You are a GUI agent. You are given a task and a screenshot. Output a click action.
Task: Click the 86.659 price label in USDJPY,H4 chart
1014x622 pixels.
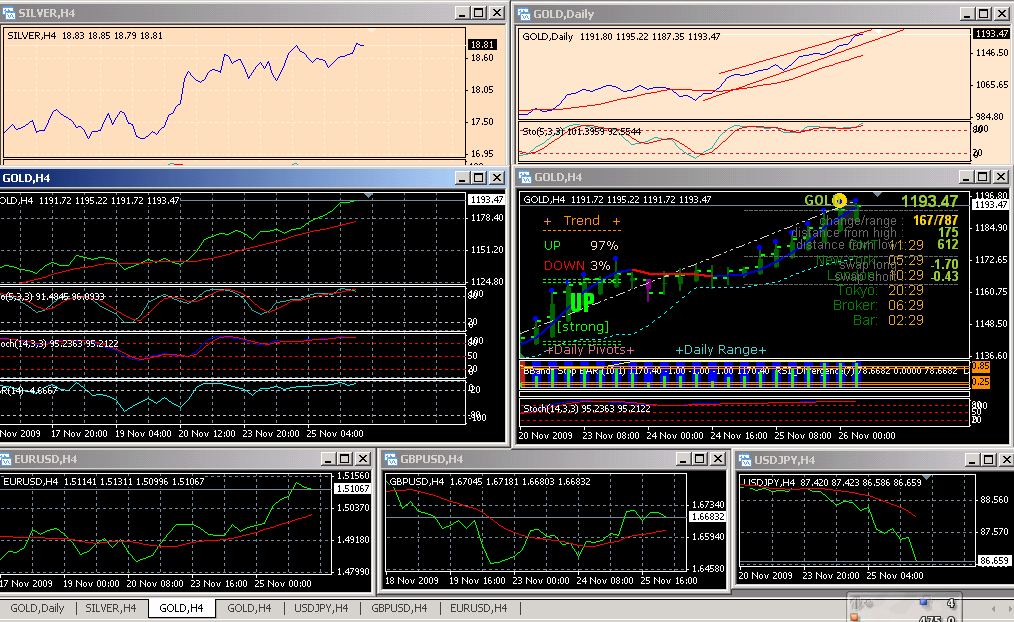[994, 561]
